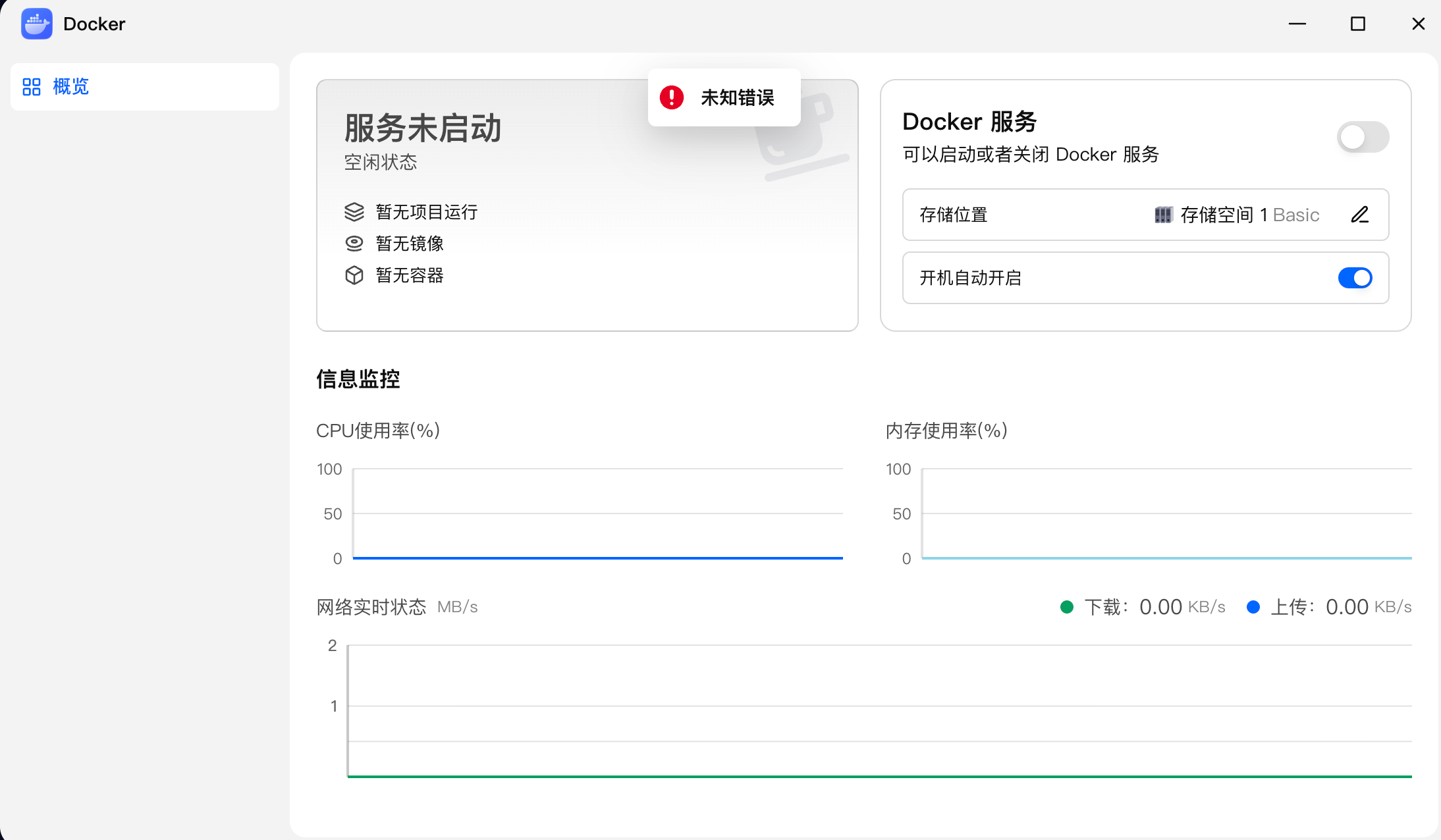
Task: Click the disc icon beside 暂无镜像
Action: 354,244
